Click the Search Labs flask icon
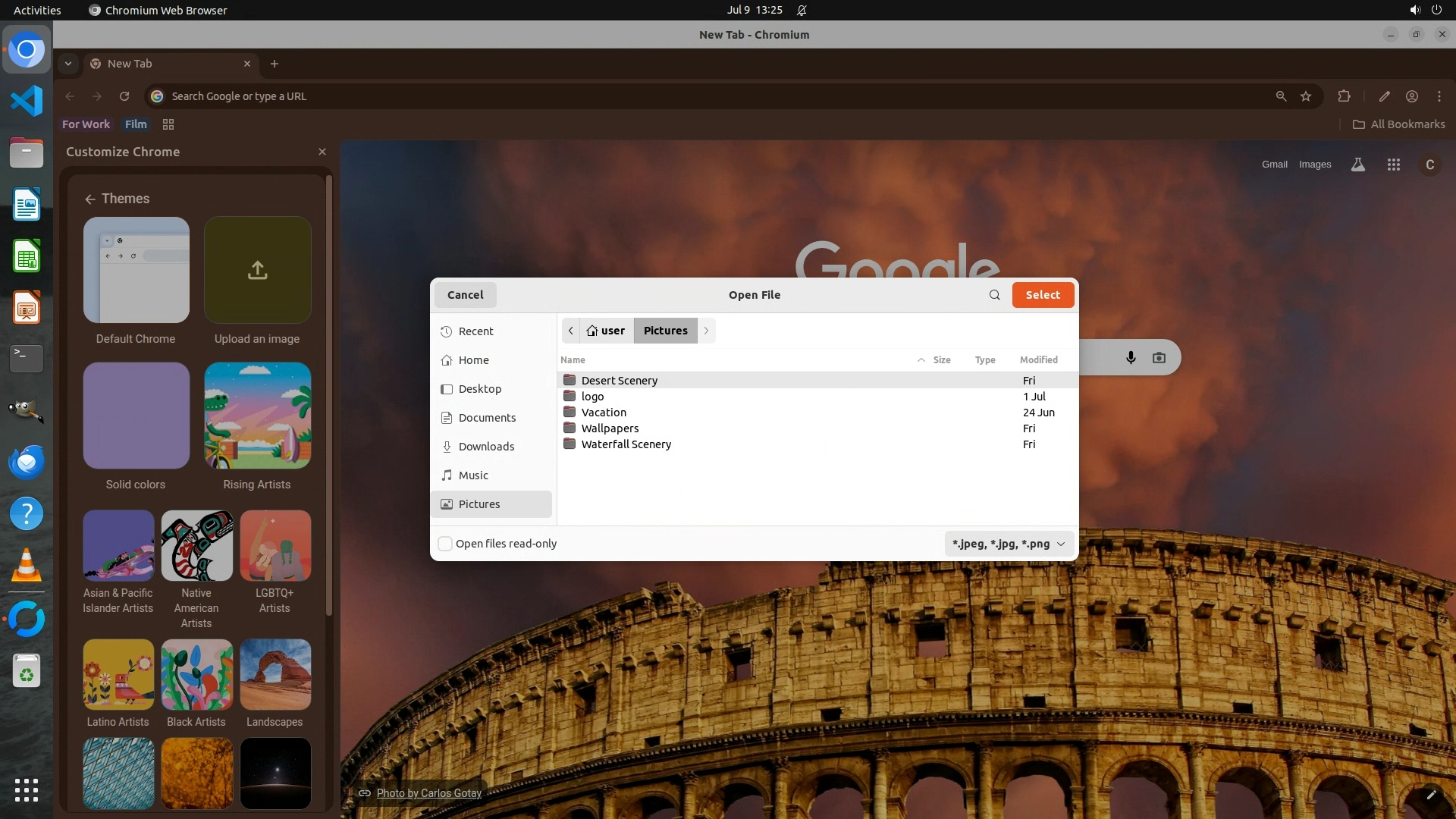The height and width of the screenshot is (819, 1456). coord(1358,165)
